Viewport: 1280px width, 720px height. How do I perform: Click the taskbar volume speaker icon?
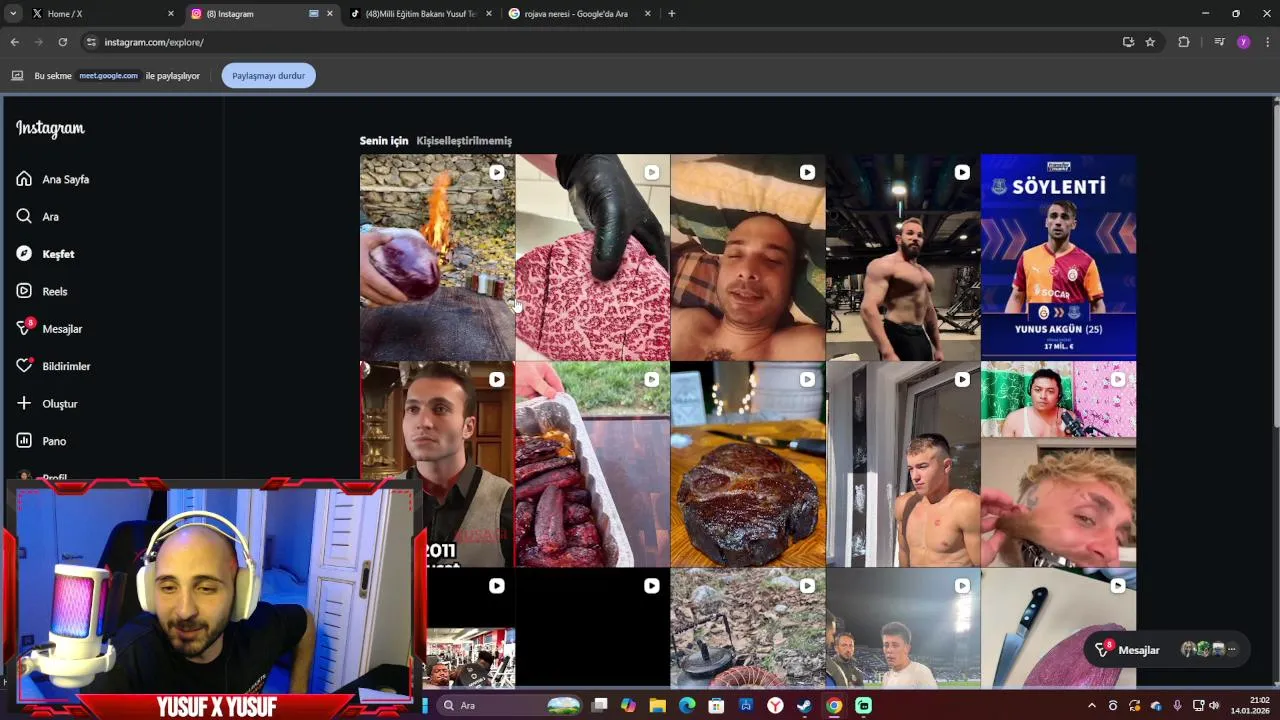click(x=1214, y=705)
